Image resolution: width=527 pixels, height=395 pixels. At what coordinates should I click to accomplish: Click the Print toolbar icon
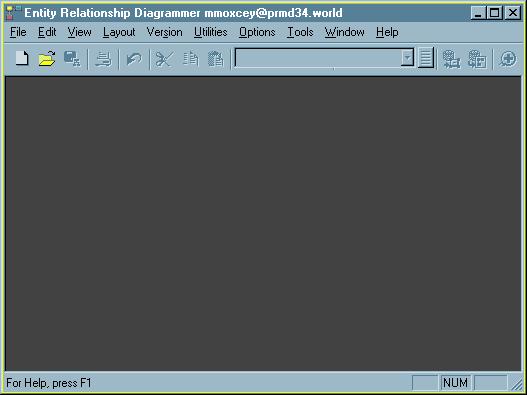pos(103,58)
